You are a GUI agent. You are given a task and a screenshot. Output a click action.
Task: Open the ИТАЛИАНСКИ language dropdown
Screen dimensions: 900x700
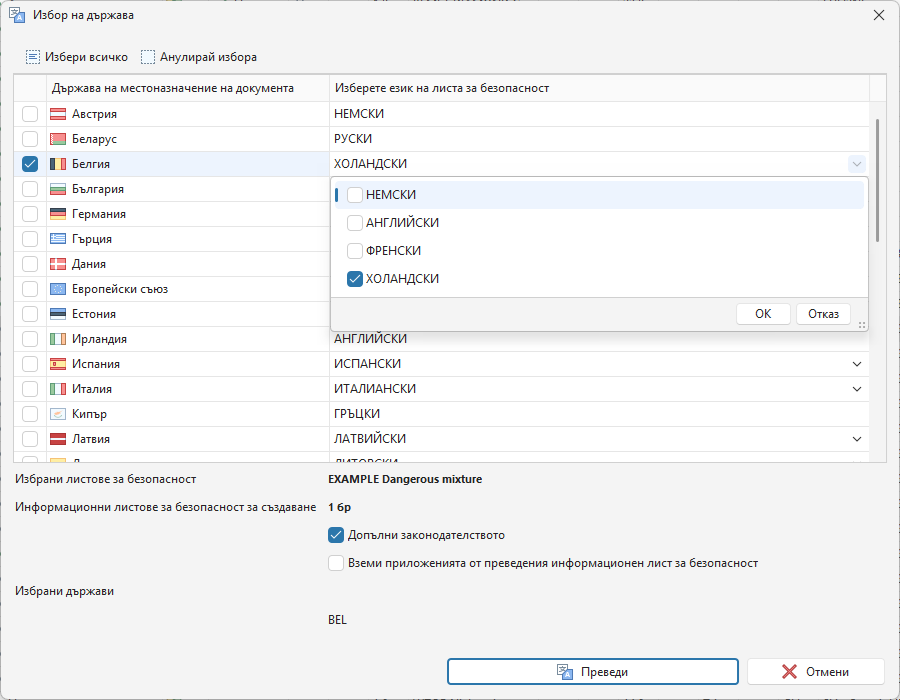click(x=856, y=389)
